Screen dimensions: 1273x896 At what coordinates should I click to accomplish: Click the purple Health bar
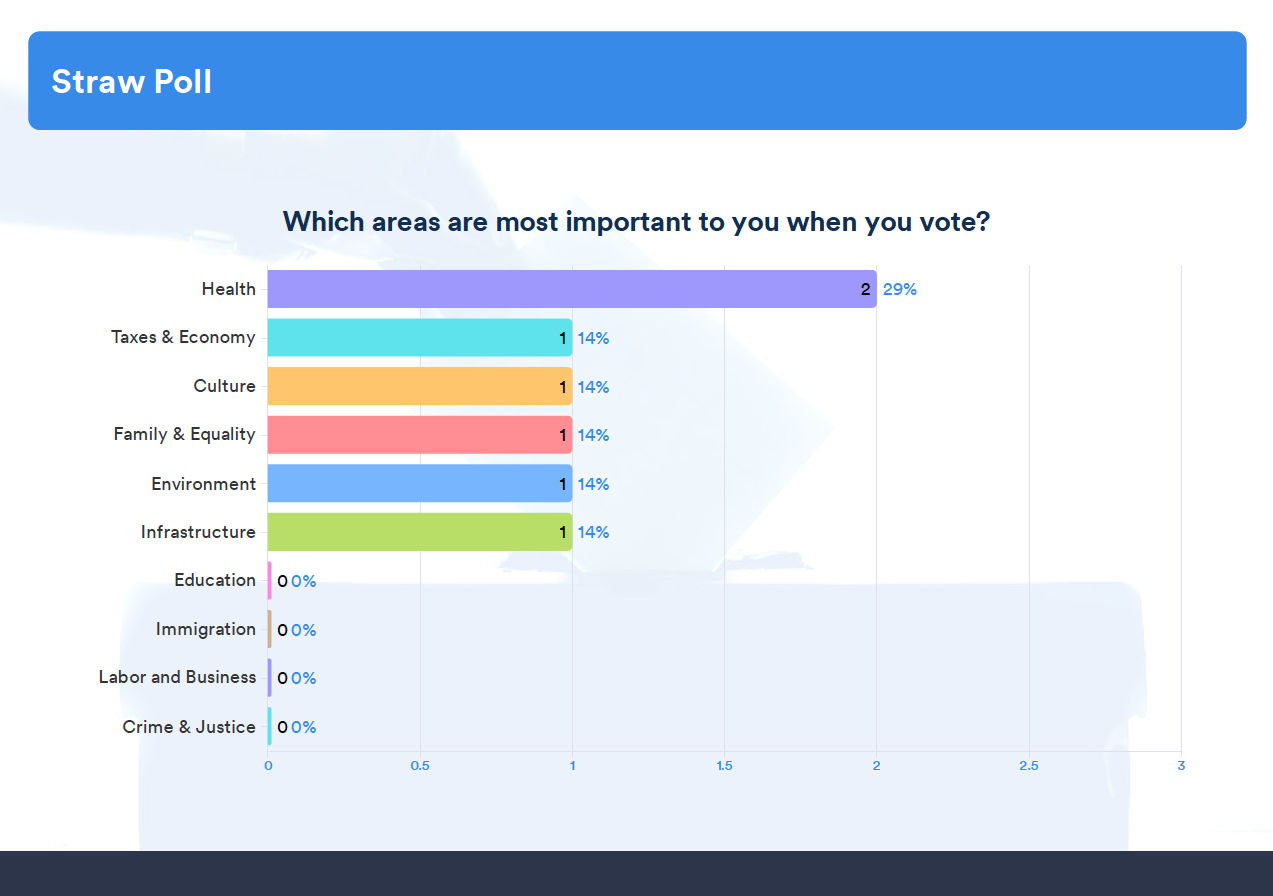click(x=571, y=289)
